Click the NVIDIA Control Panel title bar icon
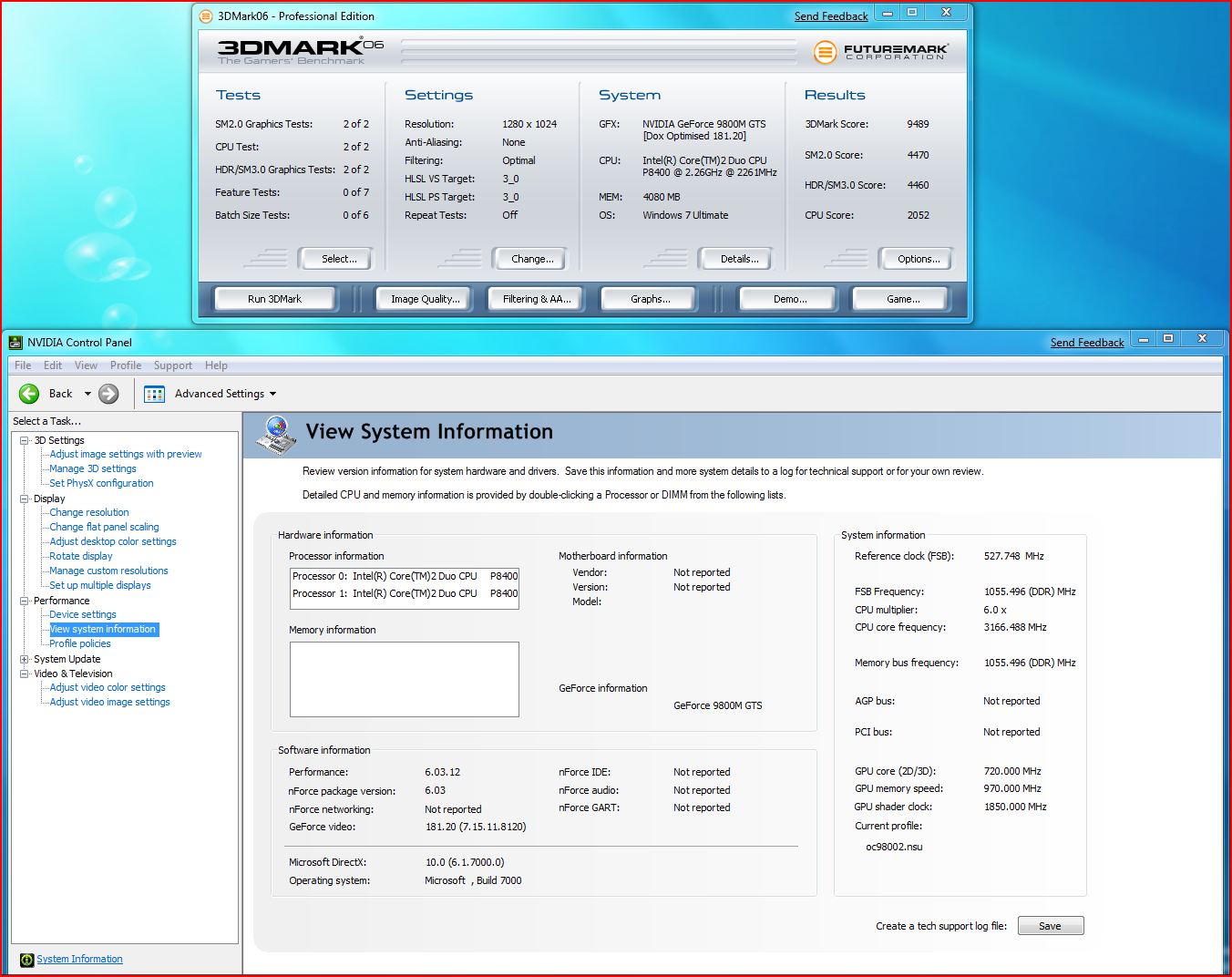The width and height of the screenshot is (1232, 977). click(x=15, y=343)
